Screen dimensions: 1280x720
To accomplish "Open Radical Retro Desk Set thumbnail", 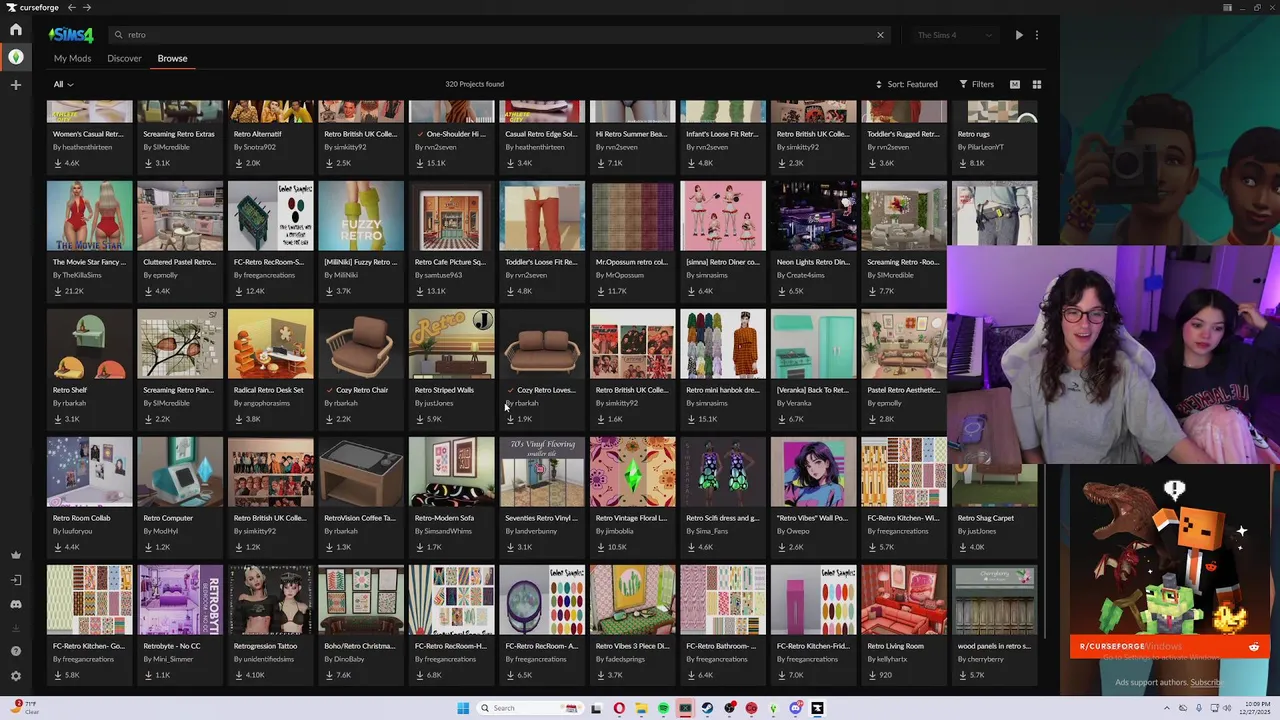I will 270,343.
